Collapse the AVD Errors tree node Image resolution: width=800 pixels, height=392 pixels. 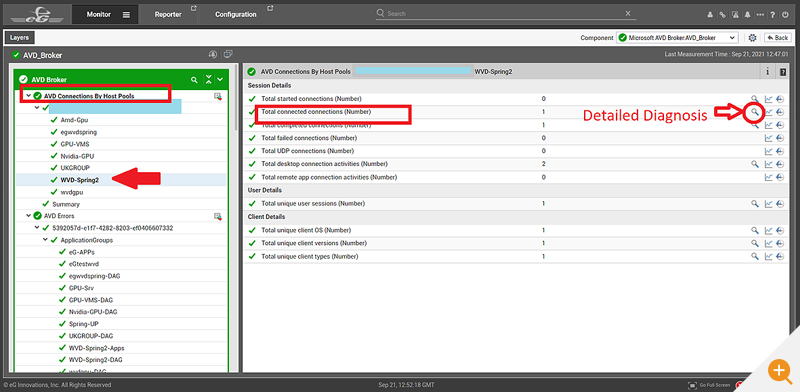click(29, 216)
